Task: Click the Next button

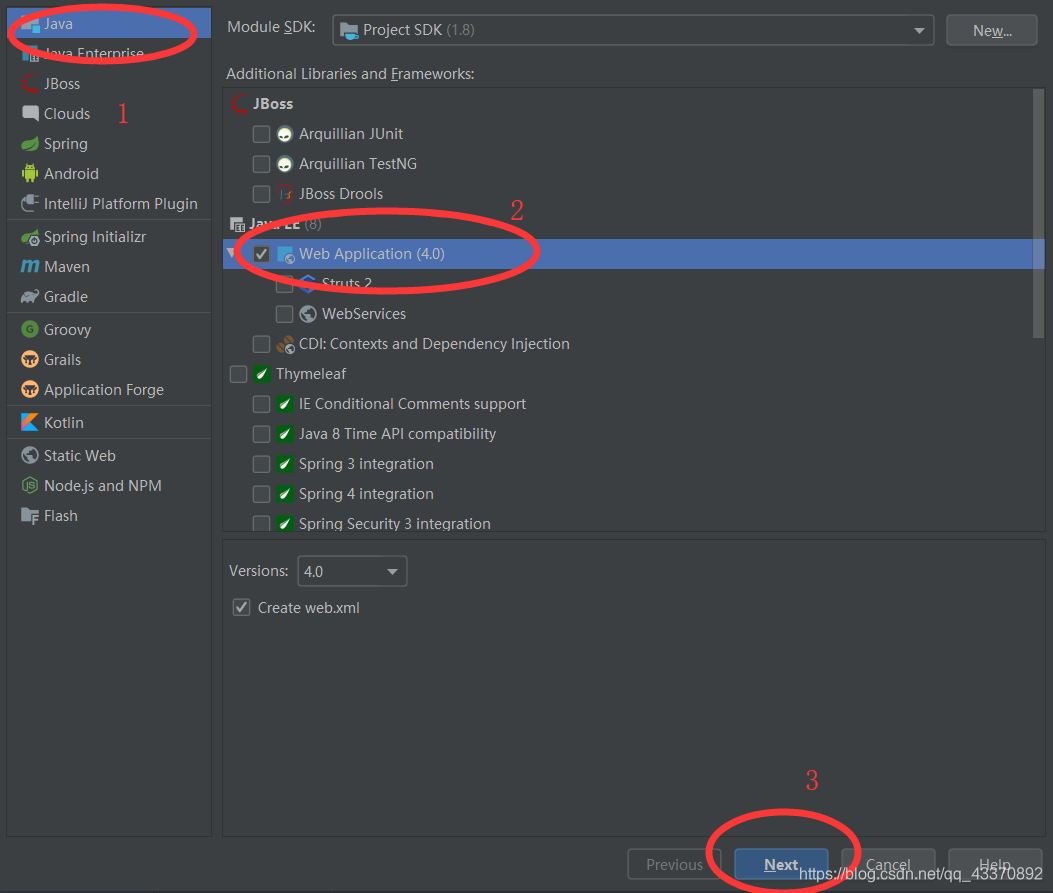Action: (x=781, y=864)
